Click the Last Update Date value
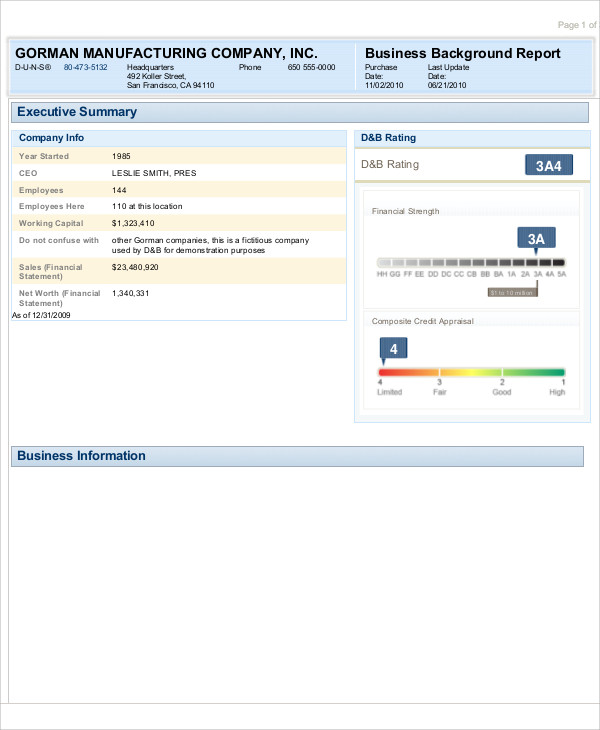600x730 pixels. pyautogui.click(x=447, y=86)
